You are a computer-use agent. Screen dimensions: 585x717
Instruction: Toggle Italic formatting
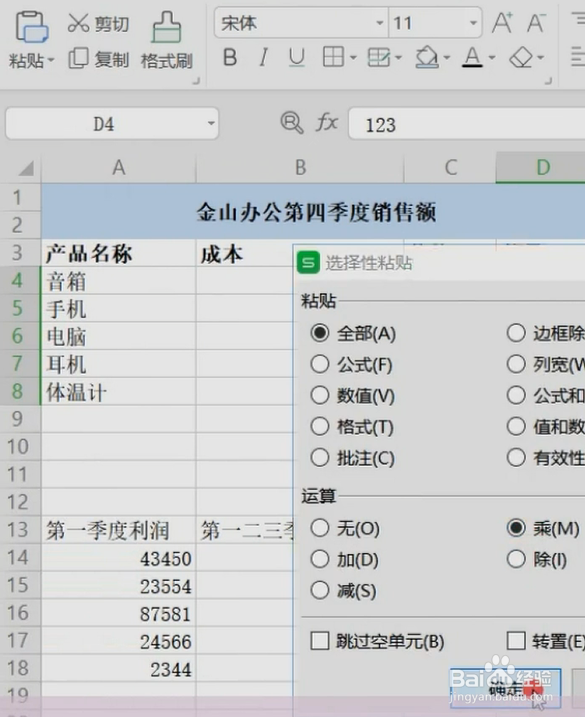(263, 58)
